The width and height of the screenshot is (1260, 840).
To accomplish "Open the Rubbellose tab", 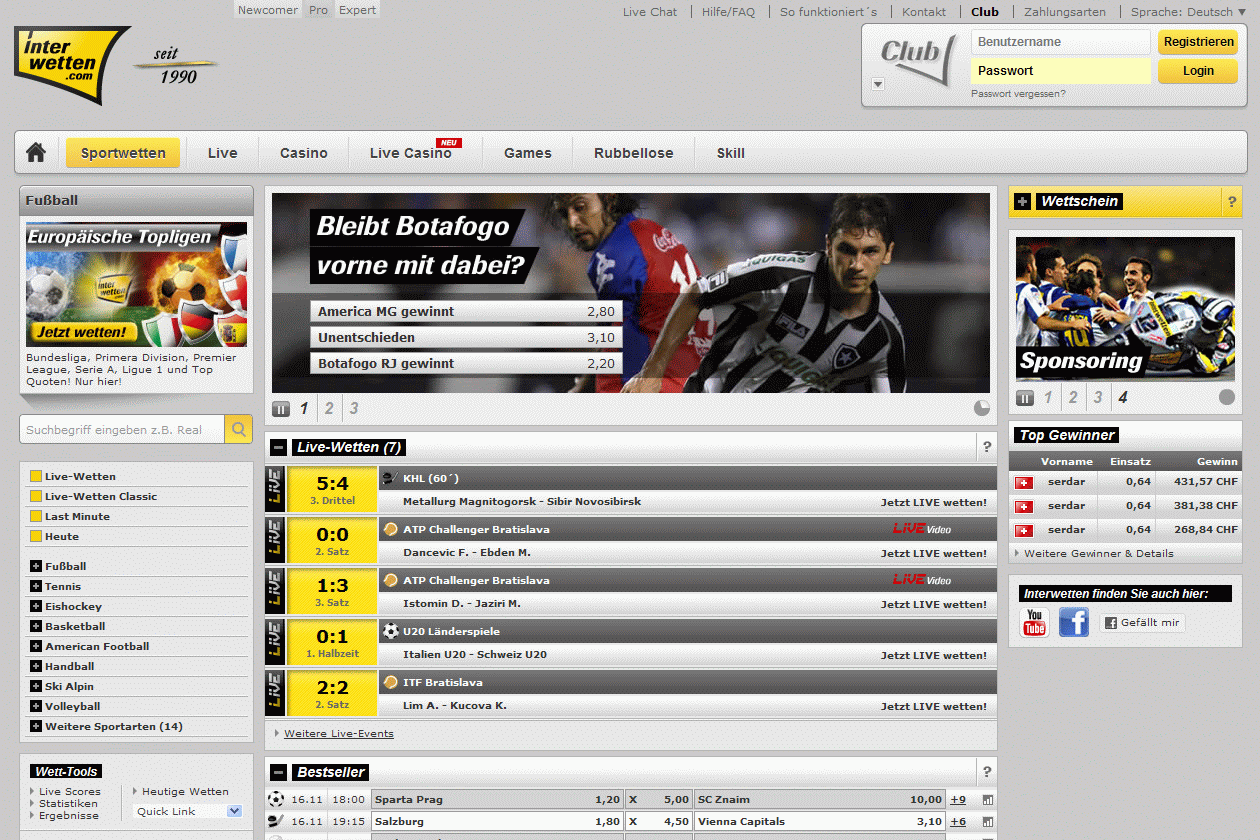I will coord(634,153).
